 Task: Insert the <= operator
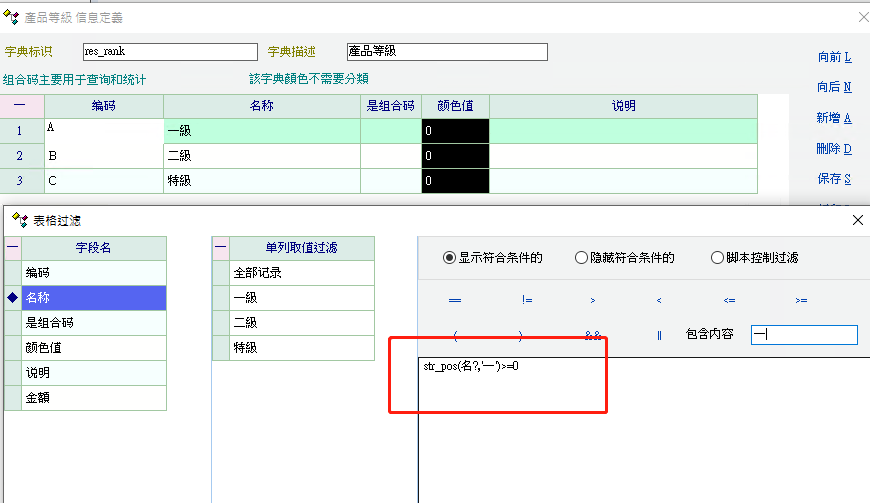coord(729,300)
